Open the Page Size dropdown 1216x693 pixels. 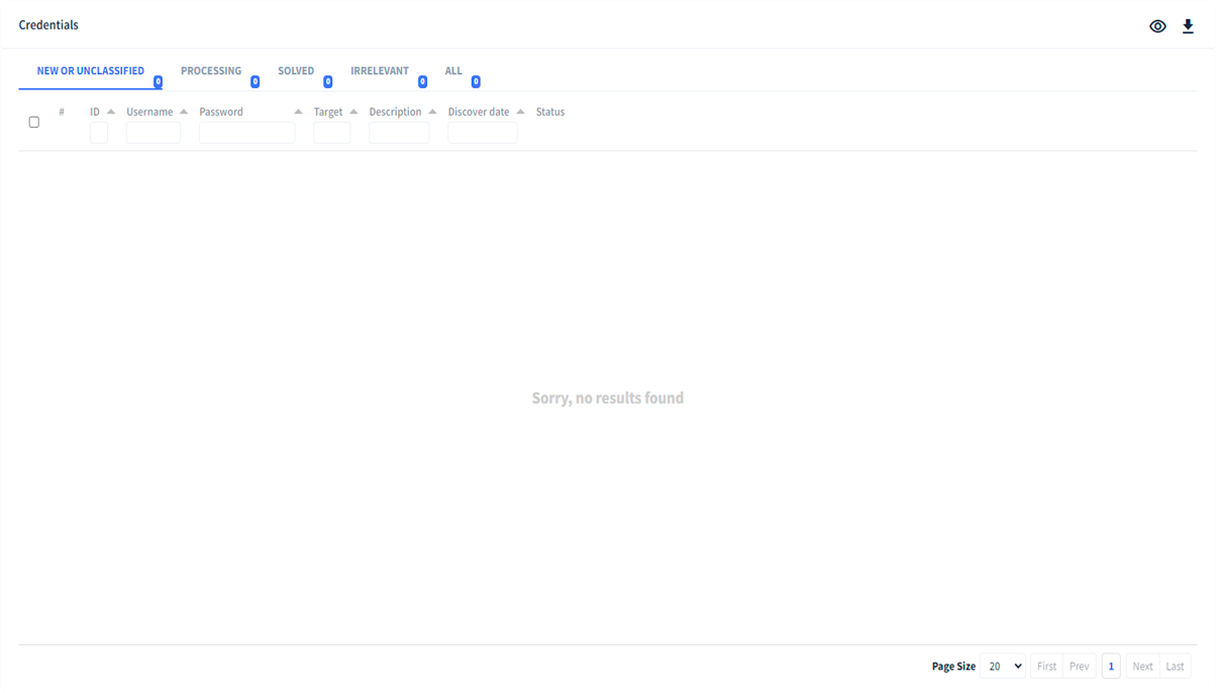pos(1003,666)
